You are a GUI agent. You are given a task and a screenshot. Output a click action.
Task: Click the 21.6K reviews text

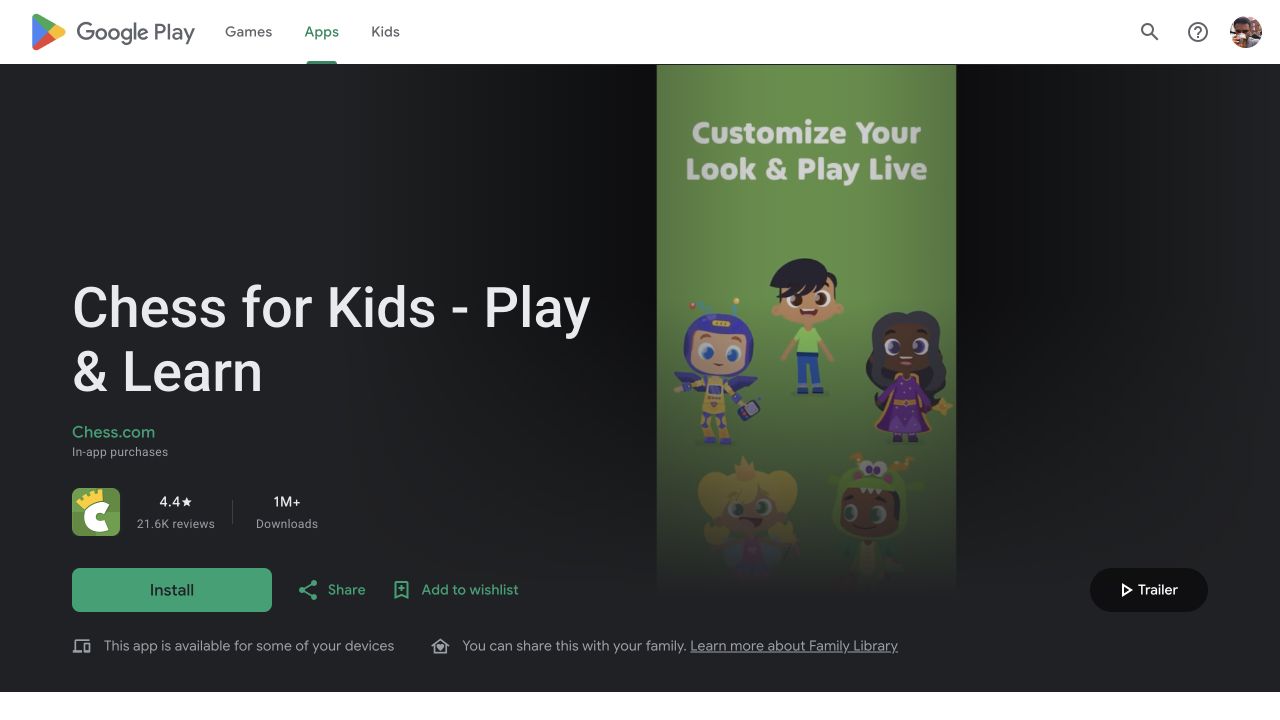click(176, 524)
